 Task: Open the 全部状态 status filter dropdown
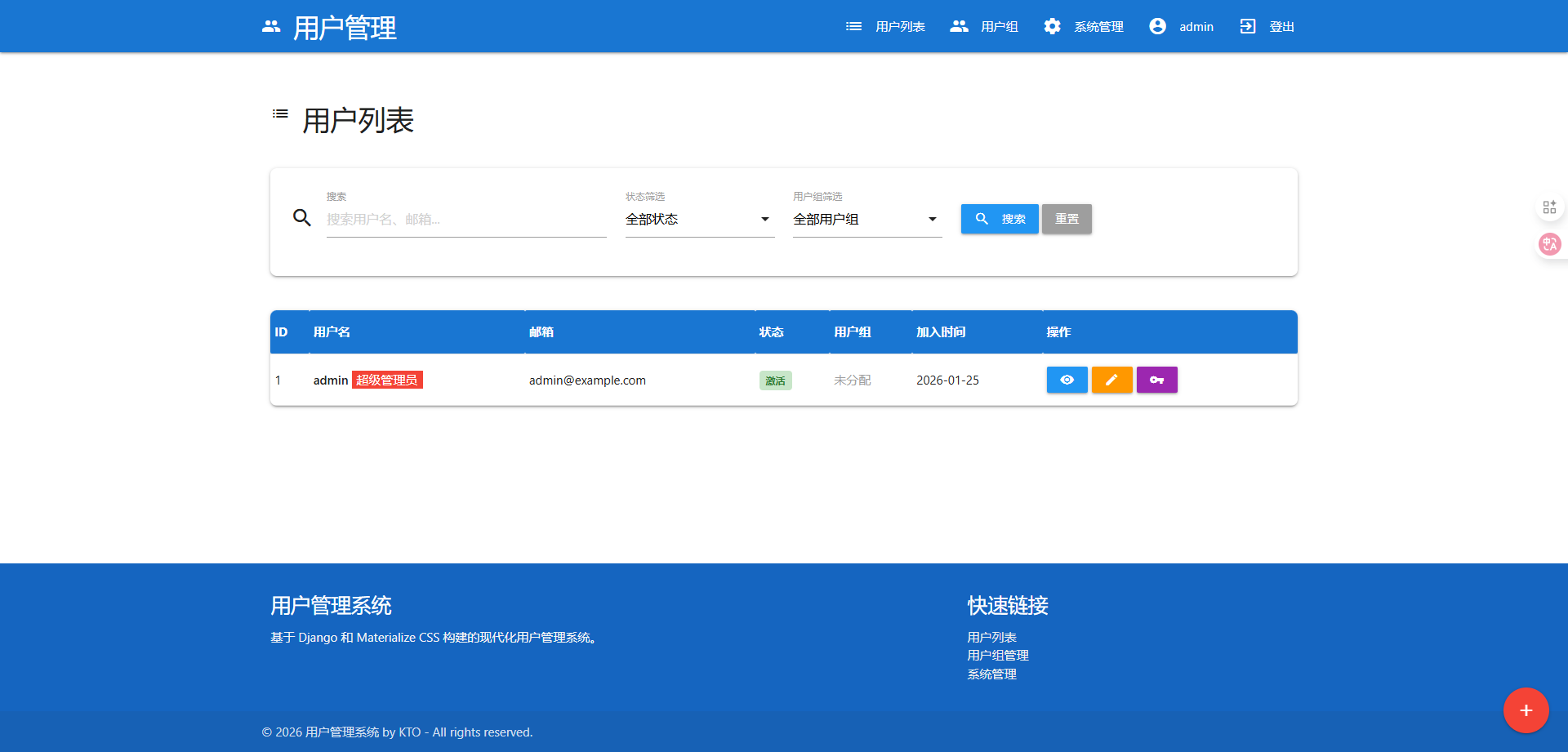[699, 220]
